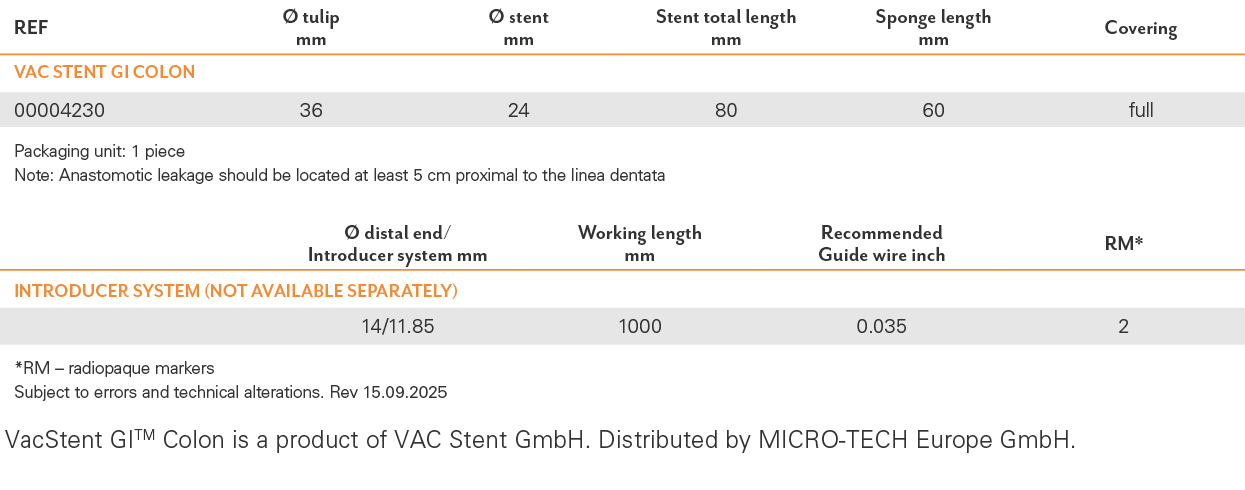Select the 14/11.85 distal end value
1245x490 pixels.
398,327
